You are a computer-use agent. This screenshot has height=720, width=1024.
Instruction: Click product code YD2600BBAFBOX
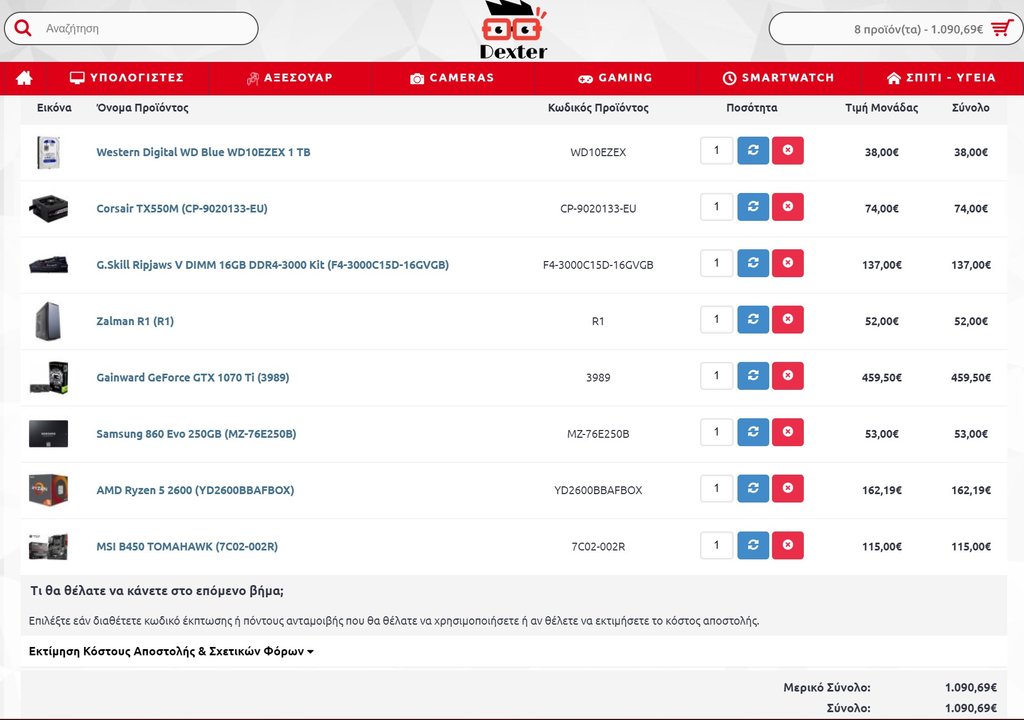pos(598,490)
